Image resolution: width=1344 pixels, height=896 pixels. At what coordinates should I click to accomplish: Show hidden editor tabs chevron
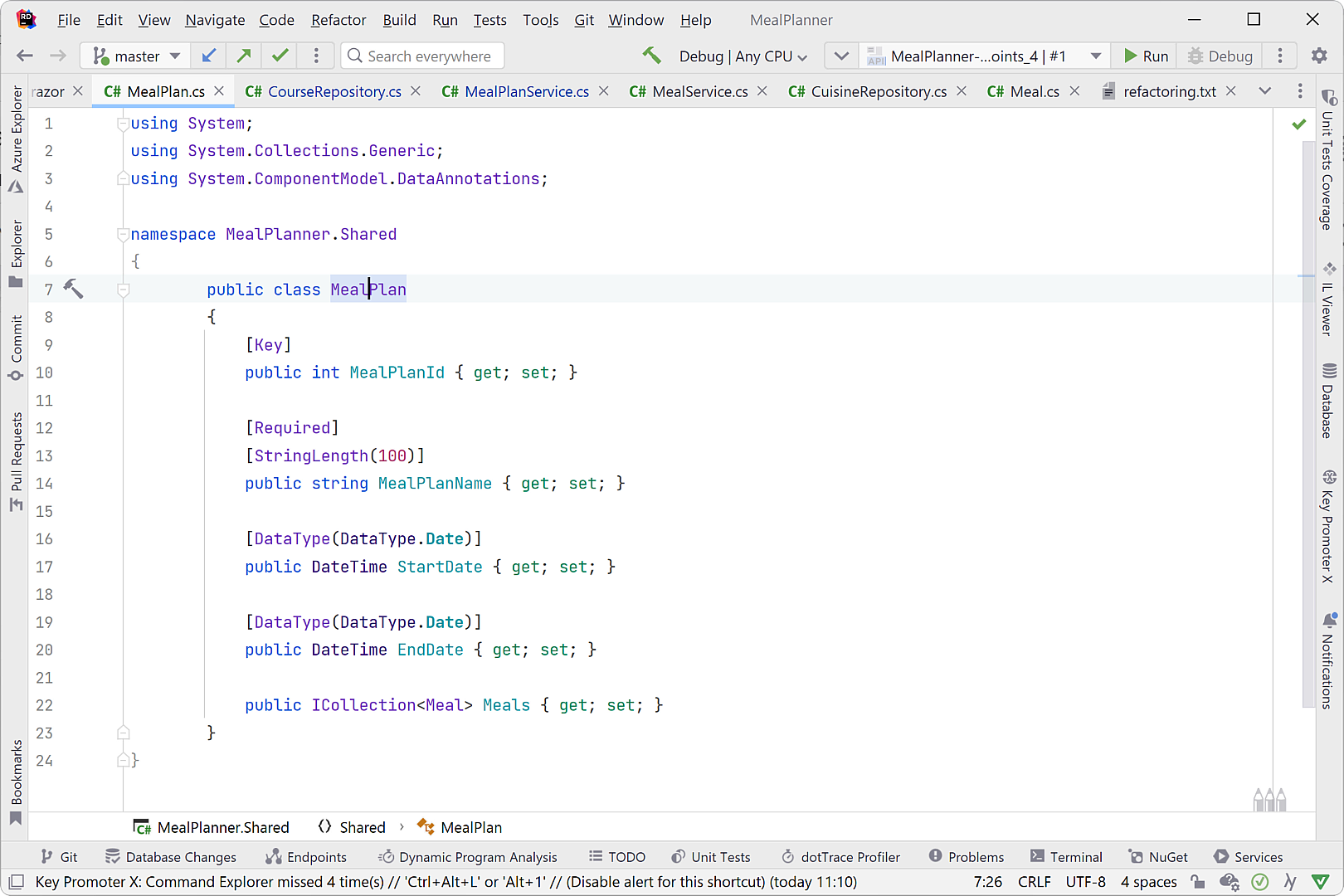coord(1264,91)
